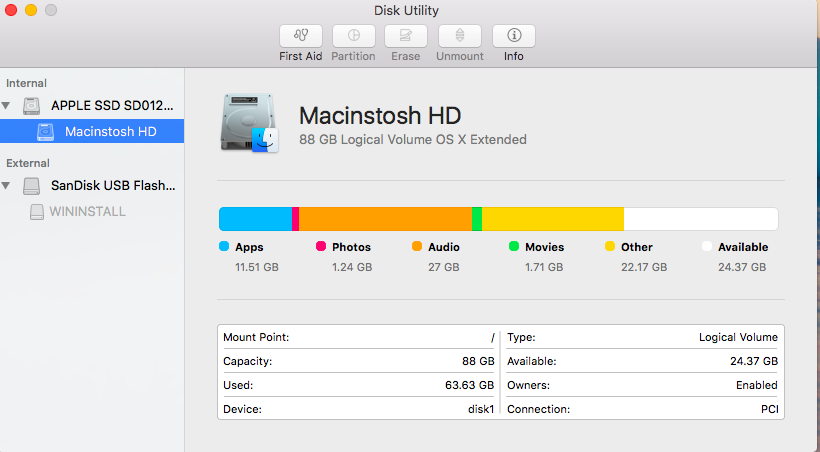The height and width of the screenshot is (452, 820).
Task: Click the 1.24 GB Photos value
Action: (x=352, y=267)
